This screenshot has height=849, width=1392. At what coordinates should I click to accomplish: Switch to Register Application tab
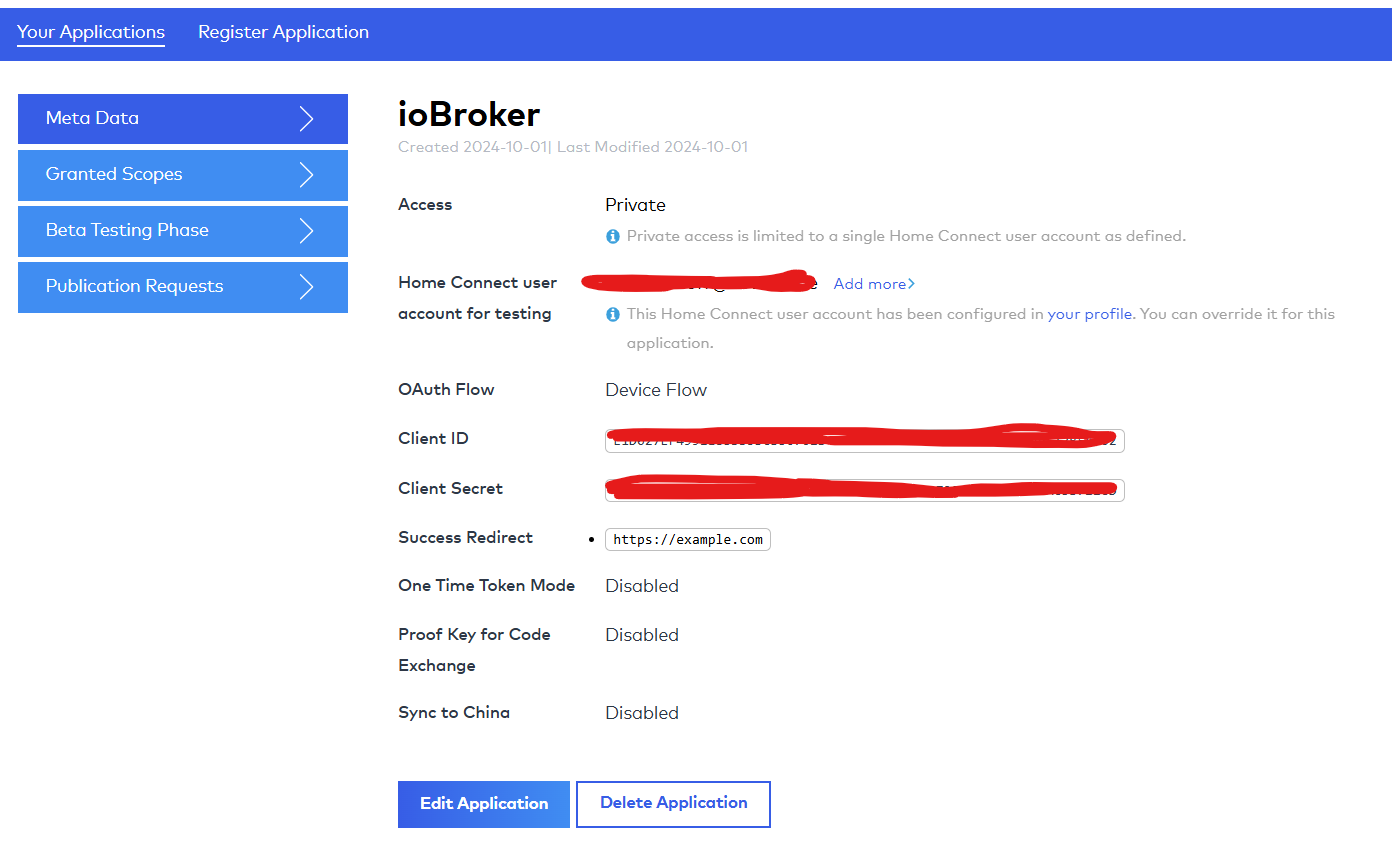(x=283, y=32)
